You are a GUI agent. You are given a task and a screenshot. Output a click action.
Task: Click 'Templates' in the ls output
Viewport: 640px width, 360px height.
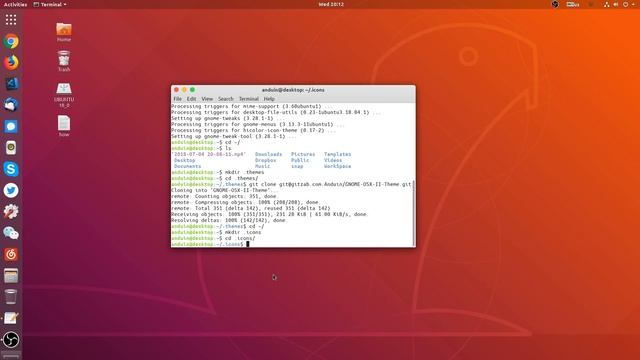tap(338, 154)
